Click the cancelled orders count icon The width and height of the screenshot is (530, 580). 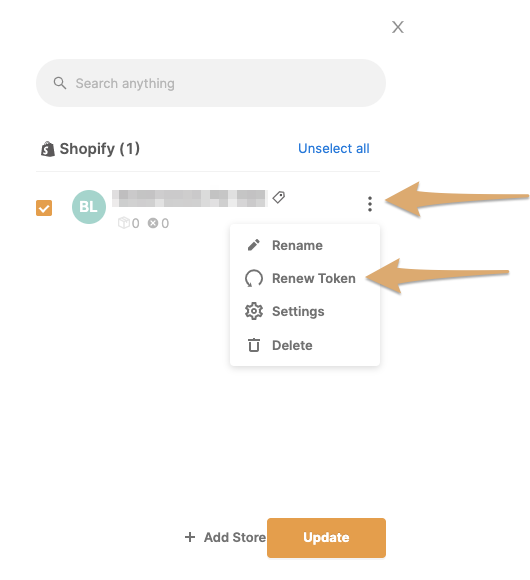pyautogui.click(x=153, y=223)
